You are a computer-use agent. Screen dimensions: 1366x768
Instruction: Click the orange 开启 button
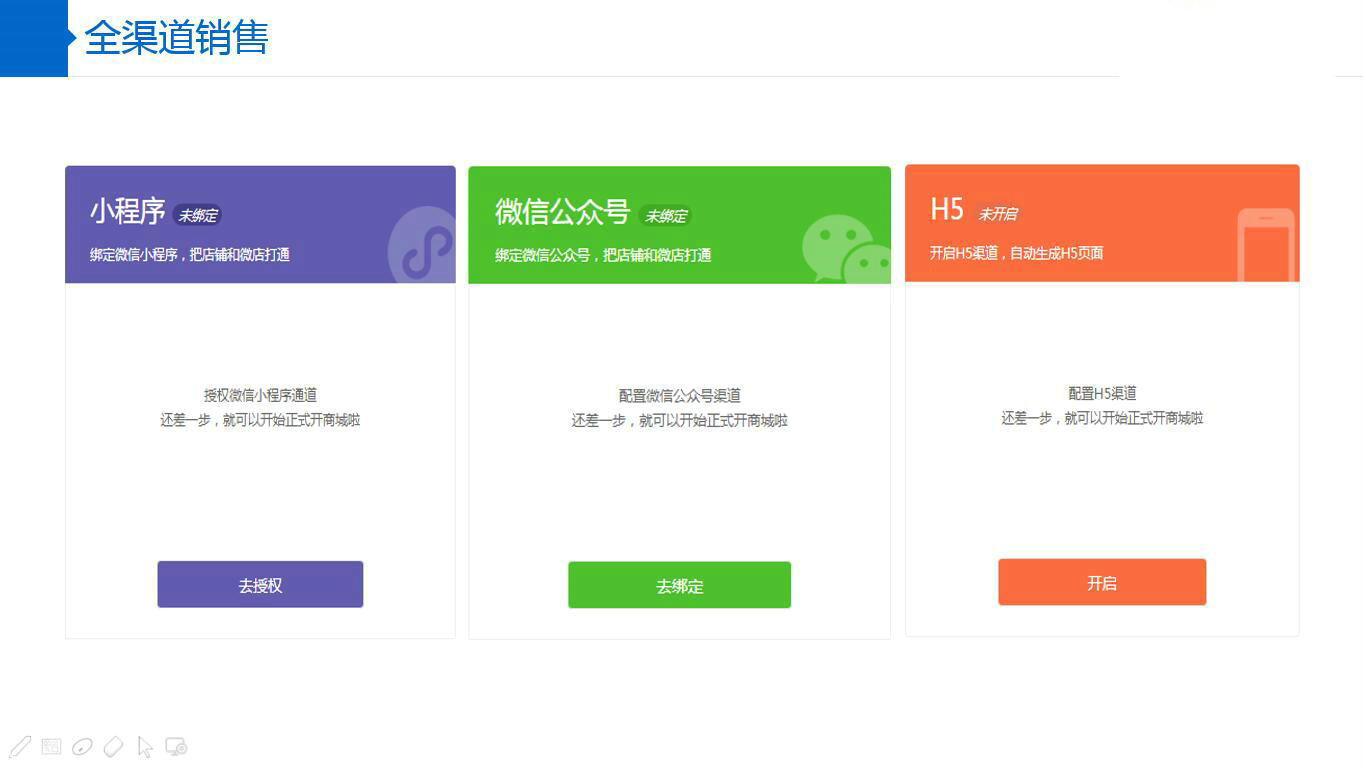[1102, 582]
